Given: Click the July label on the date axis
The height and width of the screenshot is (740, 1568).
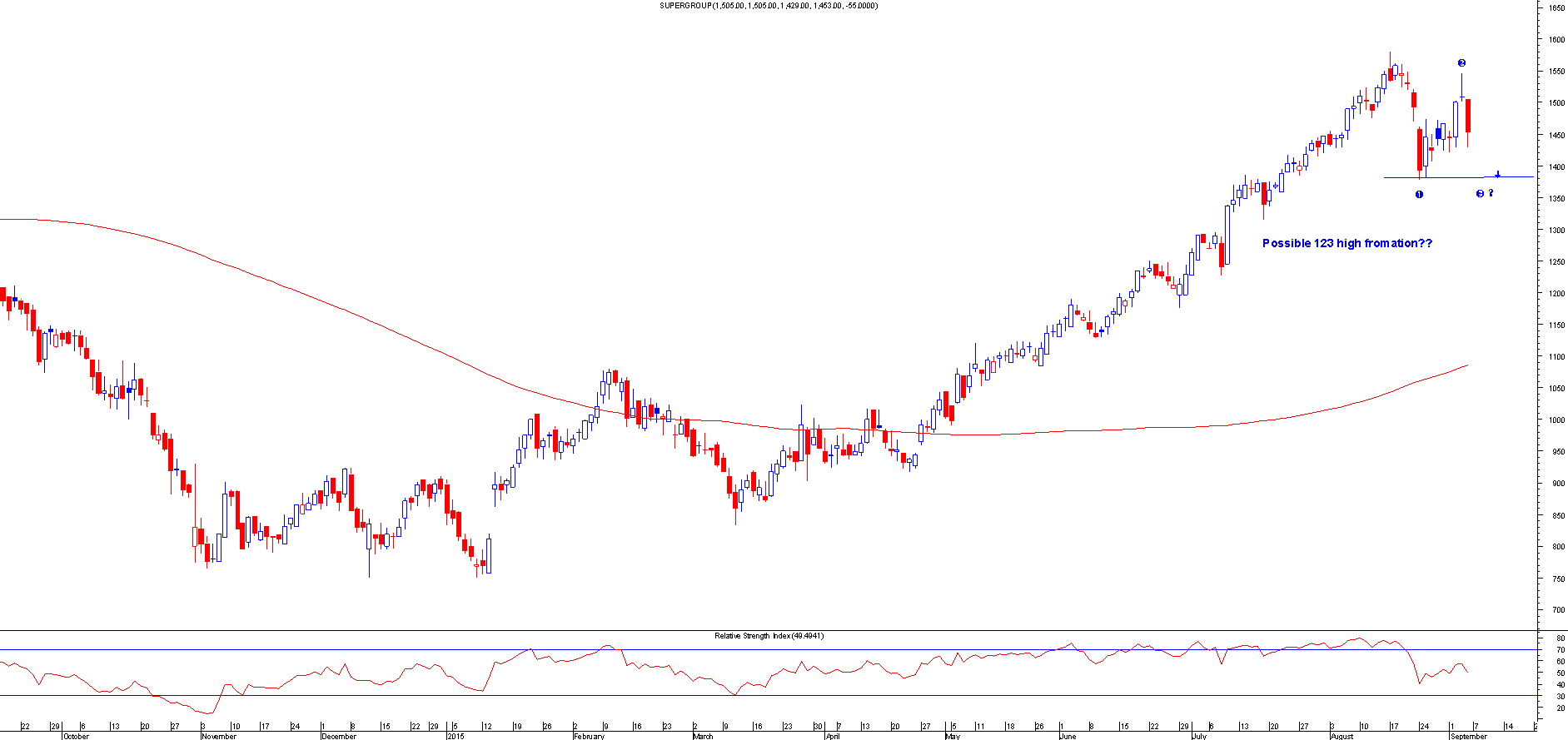Looking at the screenshot, I should pos(1199,736).
